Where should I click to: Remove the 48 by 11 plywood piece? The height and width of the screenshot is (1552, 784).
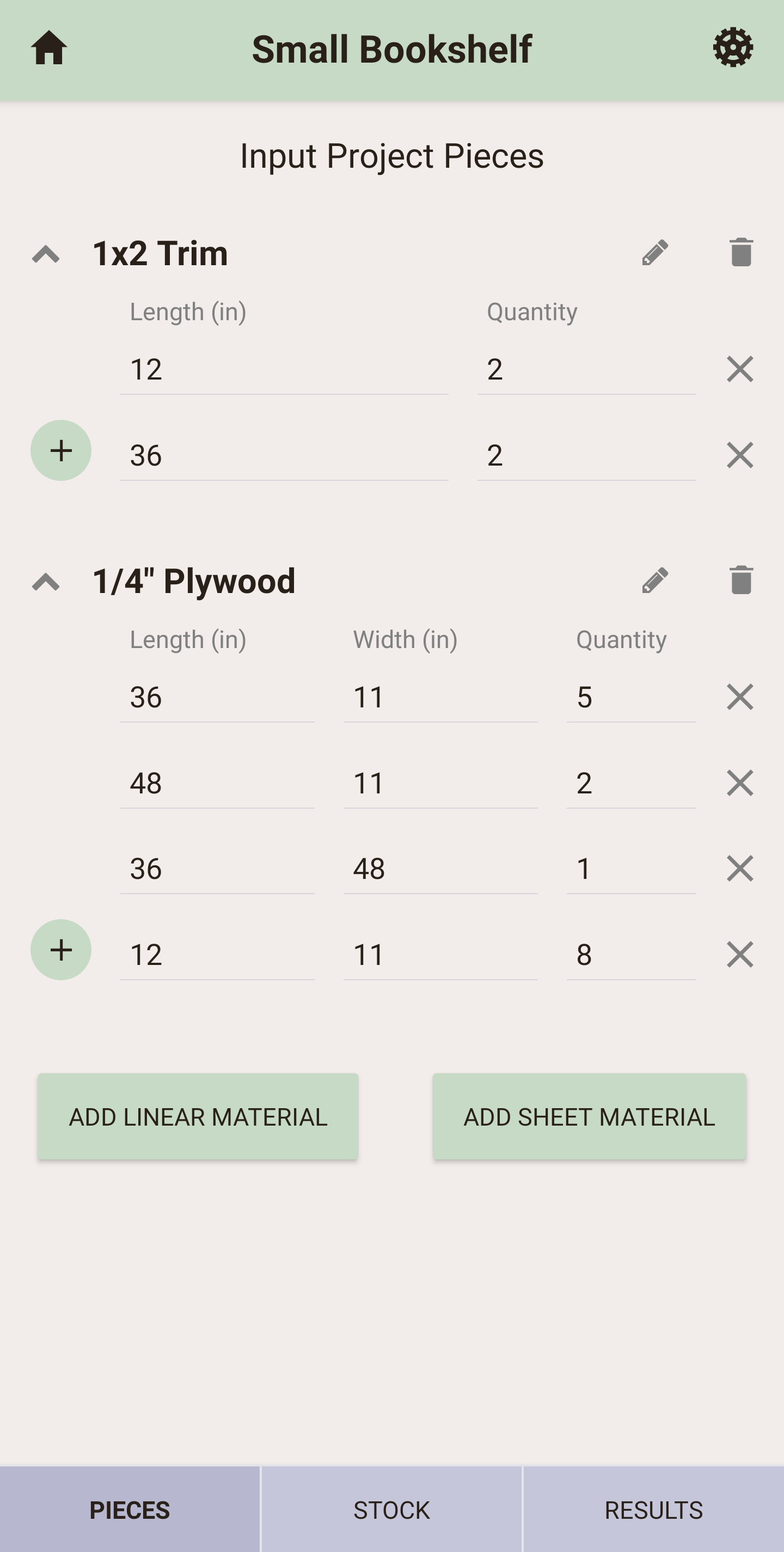(x=740, y=783)
